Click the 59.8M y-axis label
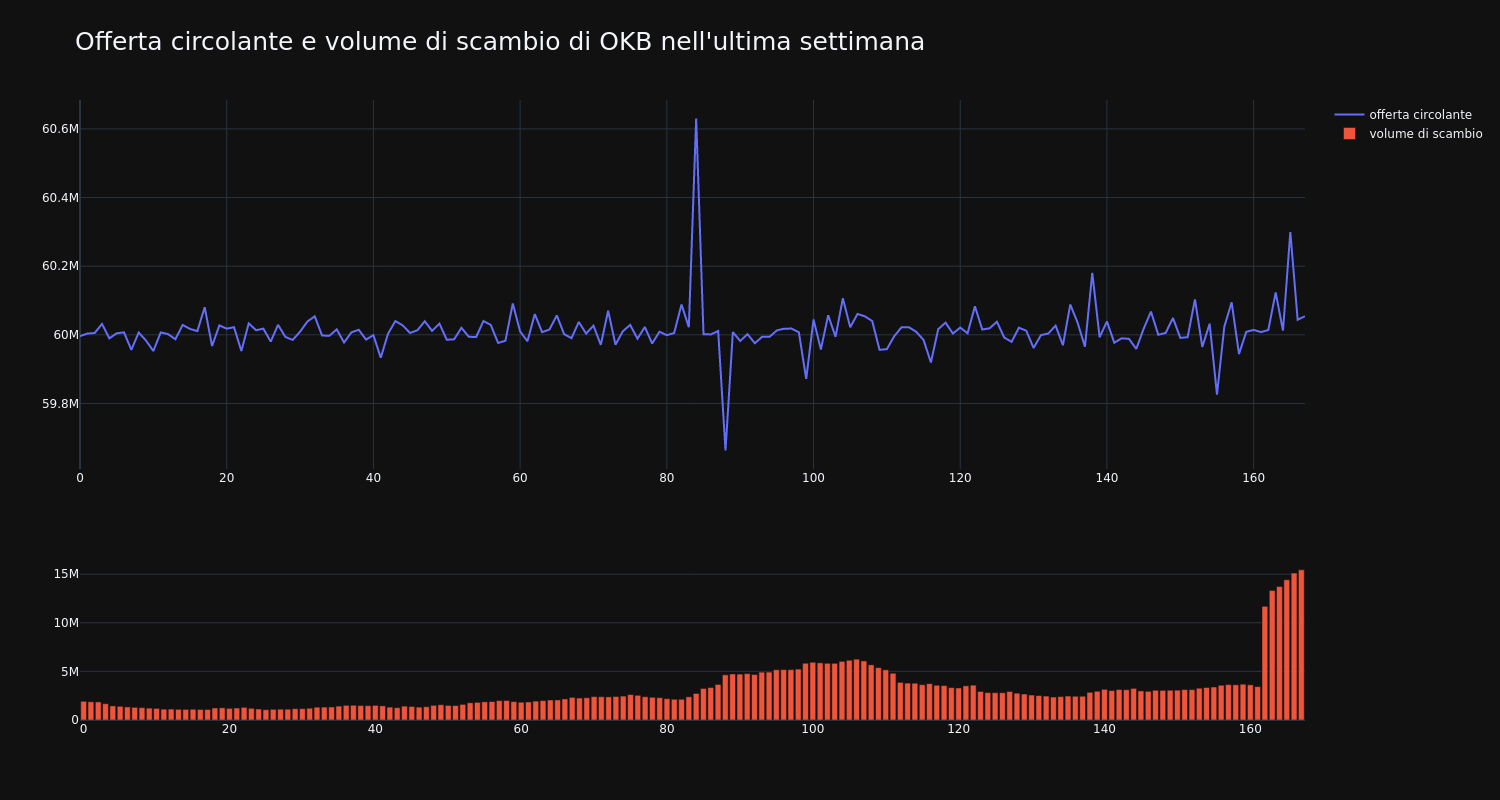The height and width of the screenshot is (800, 1500). (x=60, y=404)
